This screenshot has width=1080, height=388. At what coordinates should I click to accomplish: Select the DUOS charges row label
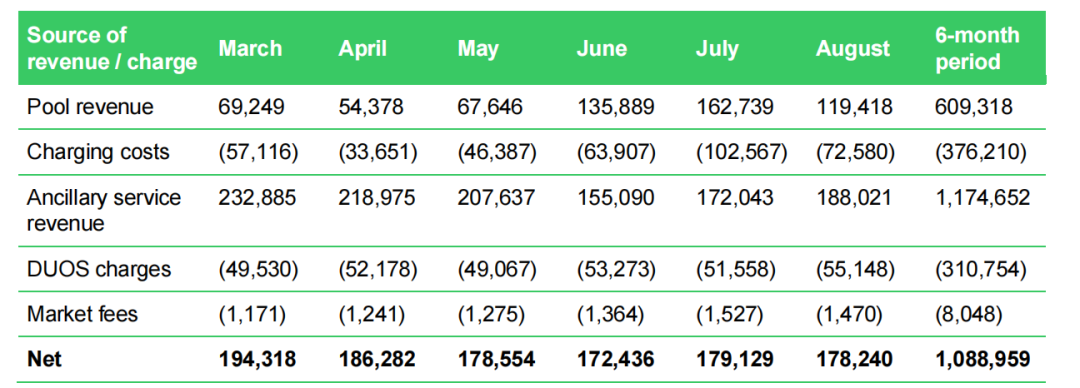tap(98, 269)
